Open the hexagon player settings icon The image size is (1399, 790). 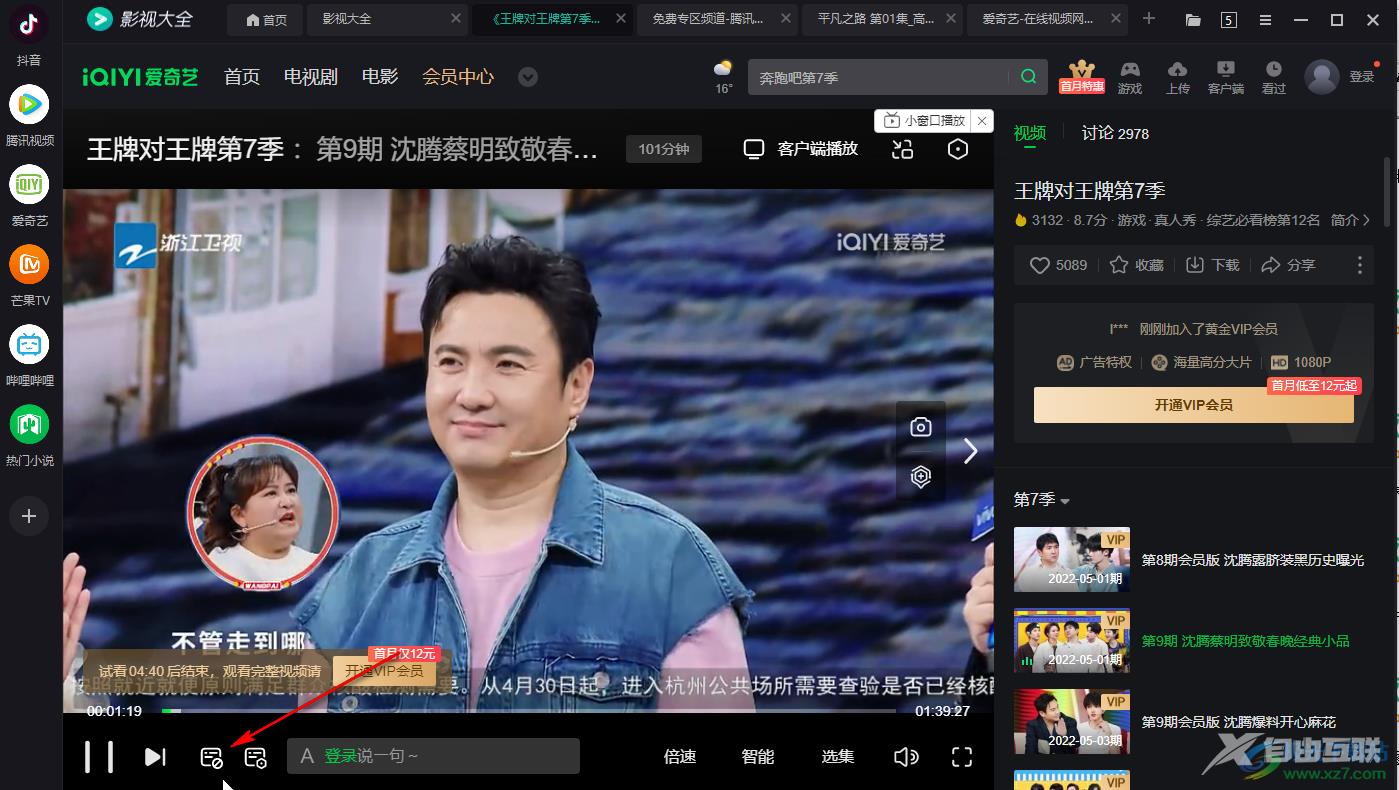[x=958, y=149]
